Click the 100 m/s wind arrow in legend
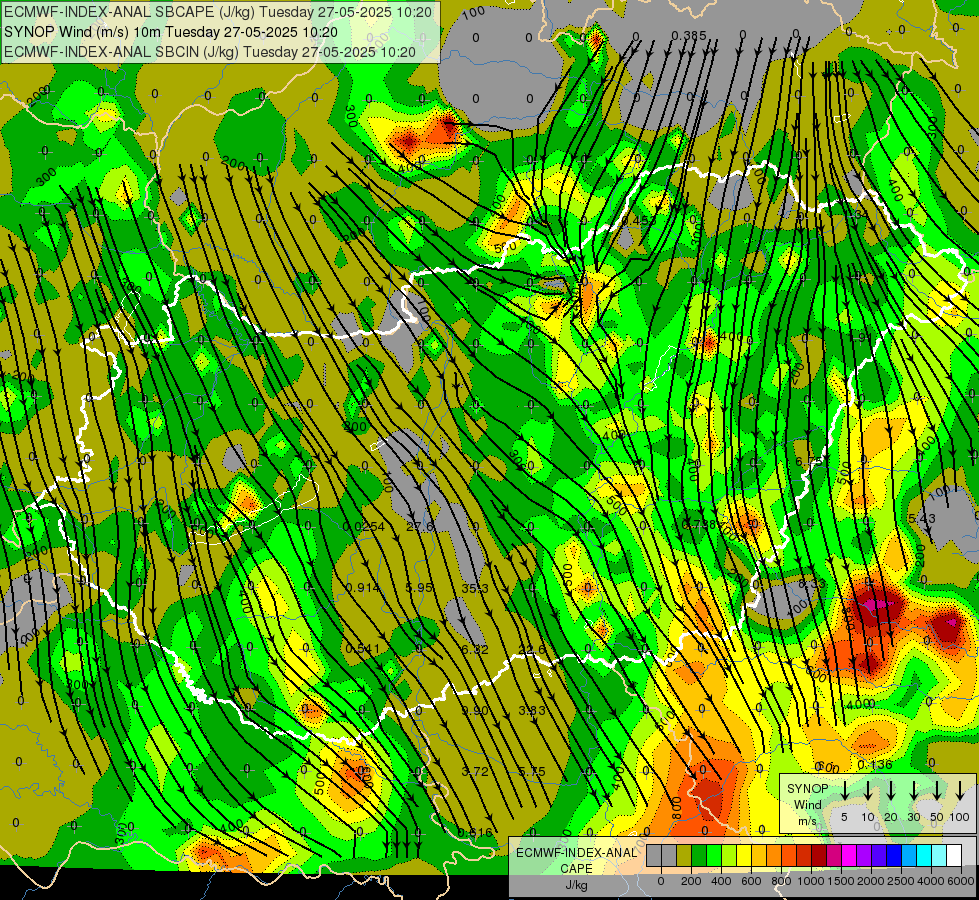The width and height of the screenshot is (979, 900). (x=960, y=791)
